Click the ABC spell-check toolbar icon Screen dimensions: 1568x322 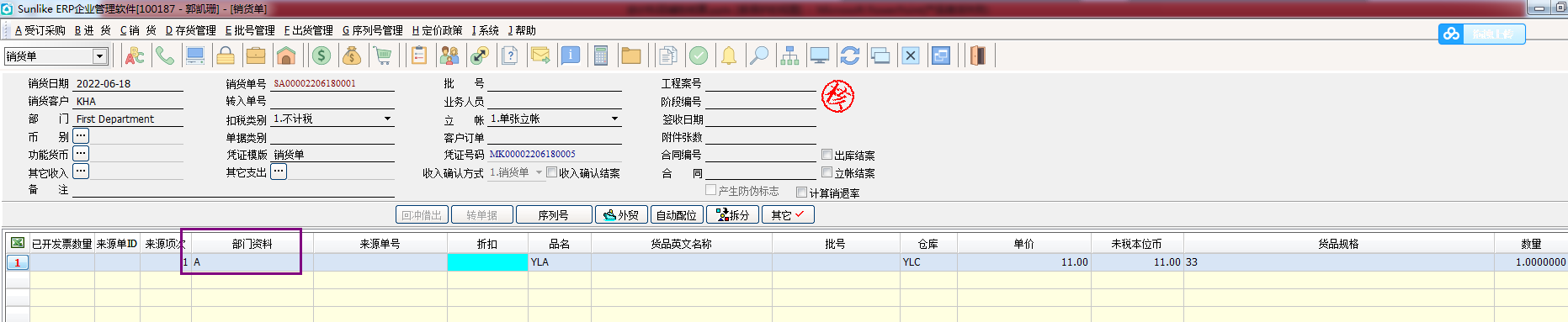click(x=135, y=56)
